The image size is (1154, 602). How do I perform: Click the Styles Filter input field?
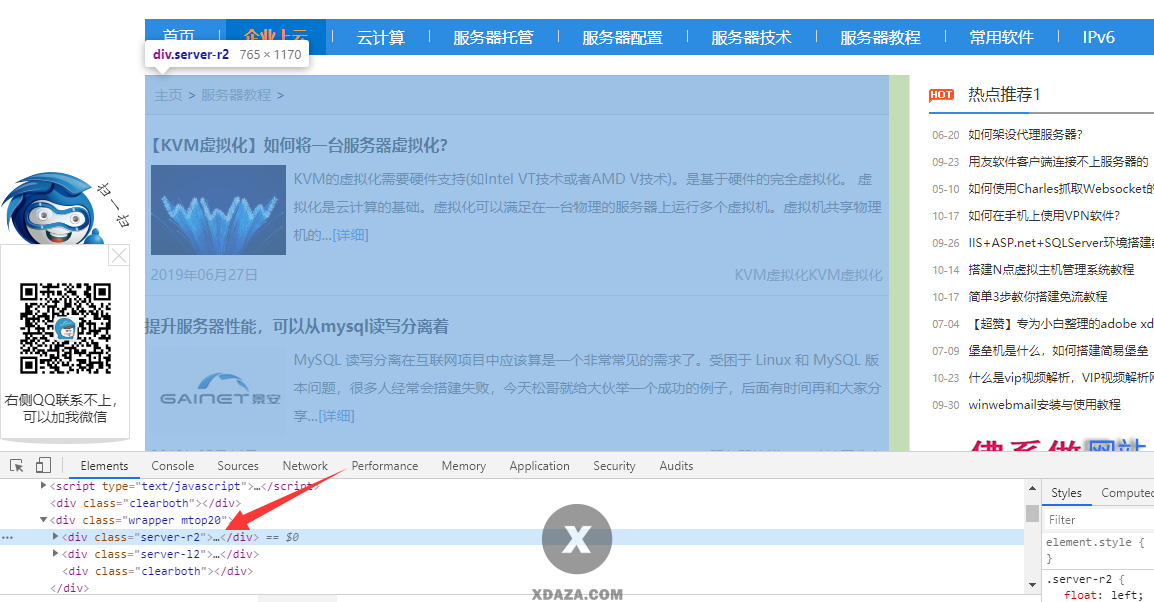tap(1100, 520)
